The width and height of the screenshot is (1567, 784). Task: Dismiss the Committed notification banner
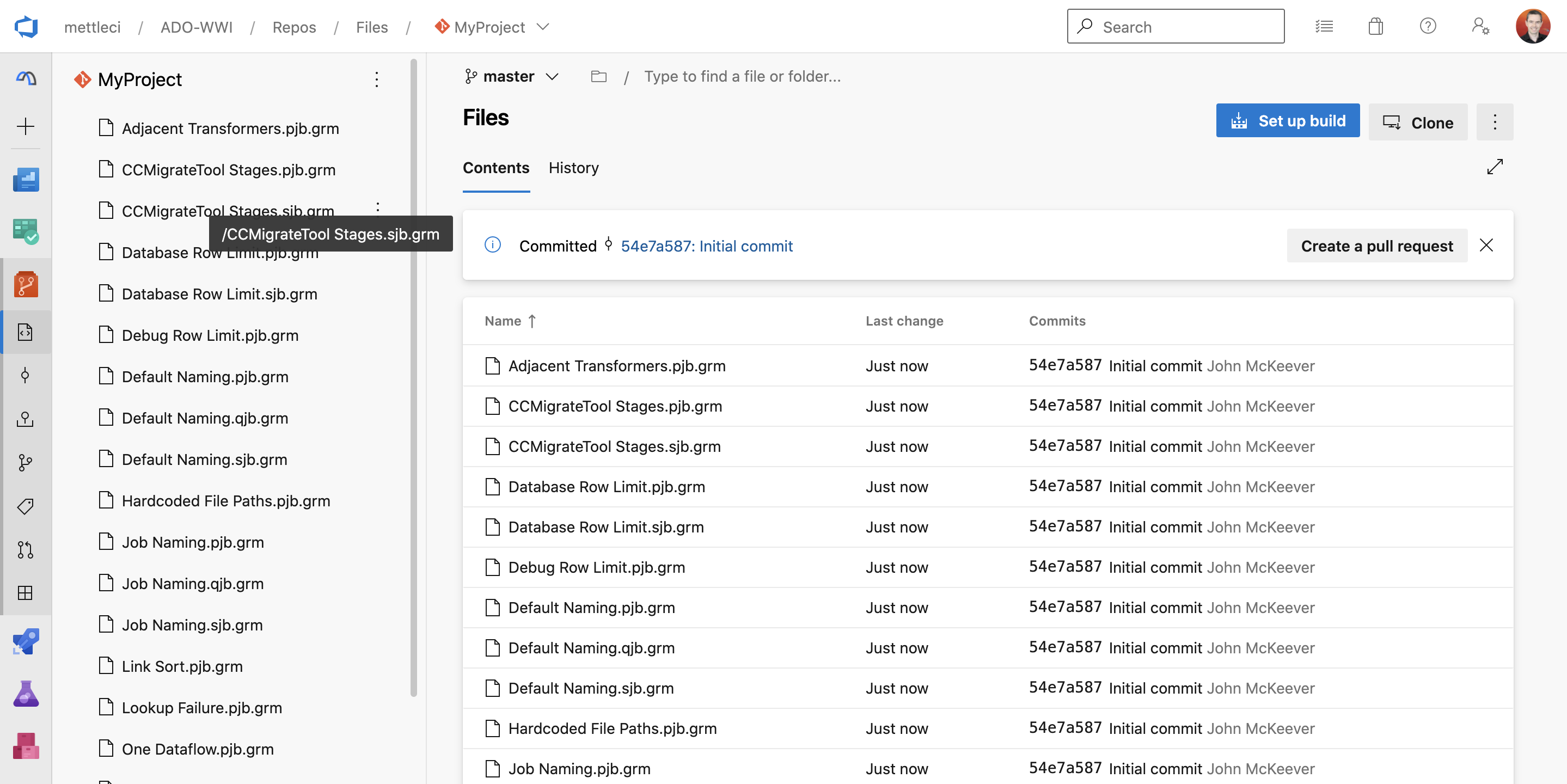pos(1486,245)
